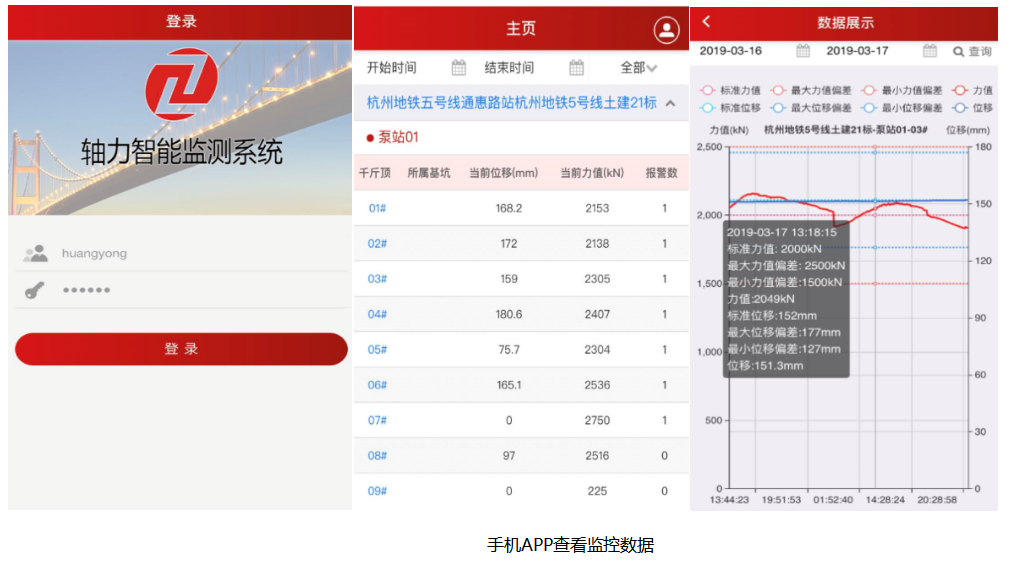Click the 杭州地铁五号线通惠路站 project title
1009x576 pixels.
coord(512,103)
